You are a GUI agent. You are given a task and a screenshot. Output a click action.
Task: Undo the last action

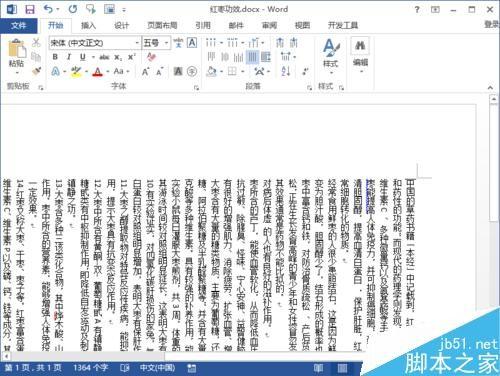[x=49, y=9]
